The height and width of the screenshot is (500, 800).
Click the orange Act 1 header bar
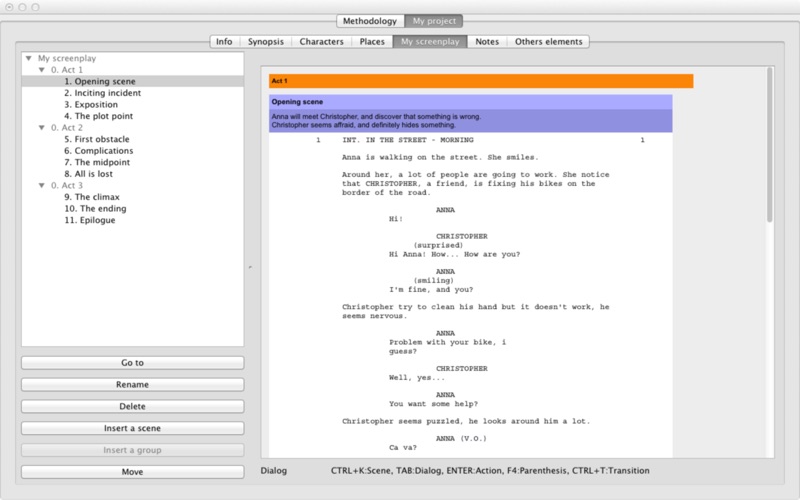[481, 81]
